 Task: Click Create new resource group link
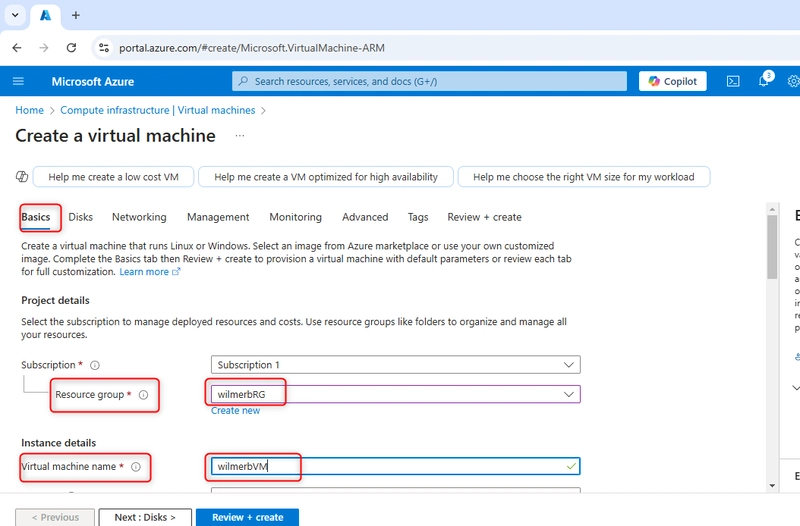click(235, 411)
